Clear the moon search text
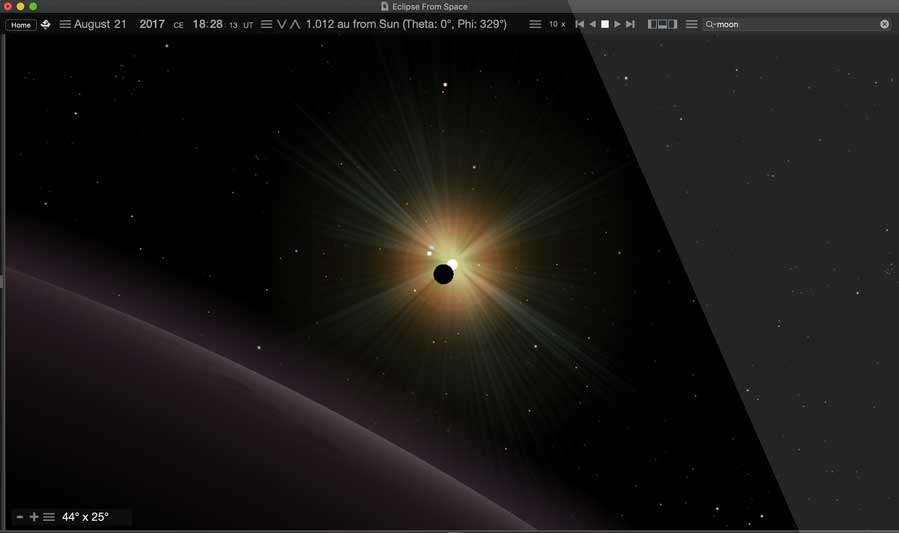Screen dimensions: 899x533 884,24
